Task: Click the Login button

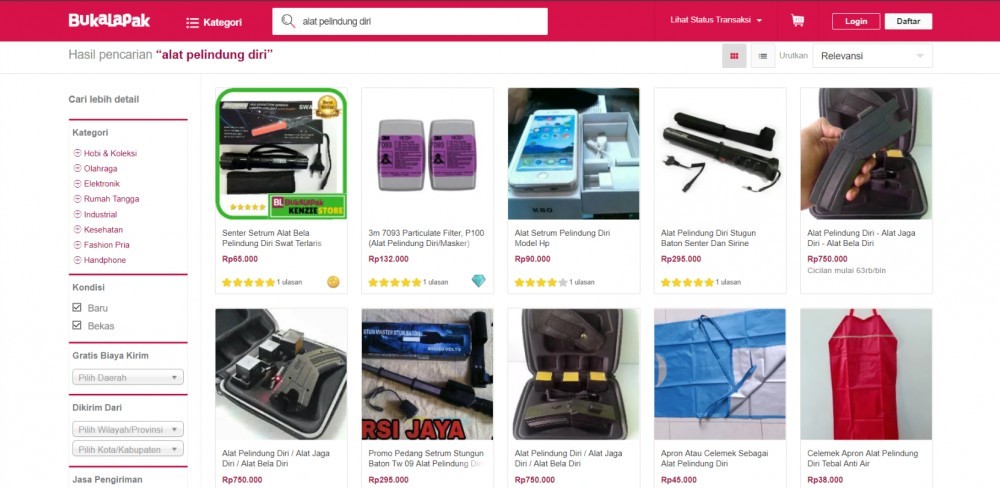Action: [856, 21]
